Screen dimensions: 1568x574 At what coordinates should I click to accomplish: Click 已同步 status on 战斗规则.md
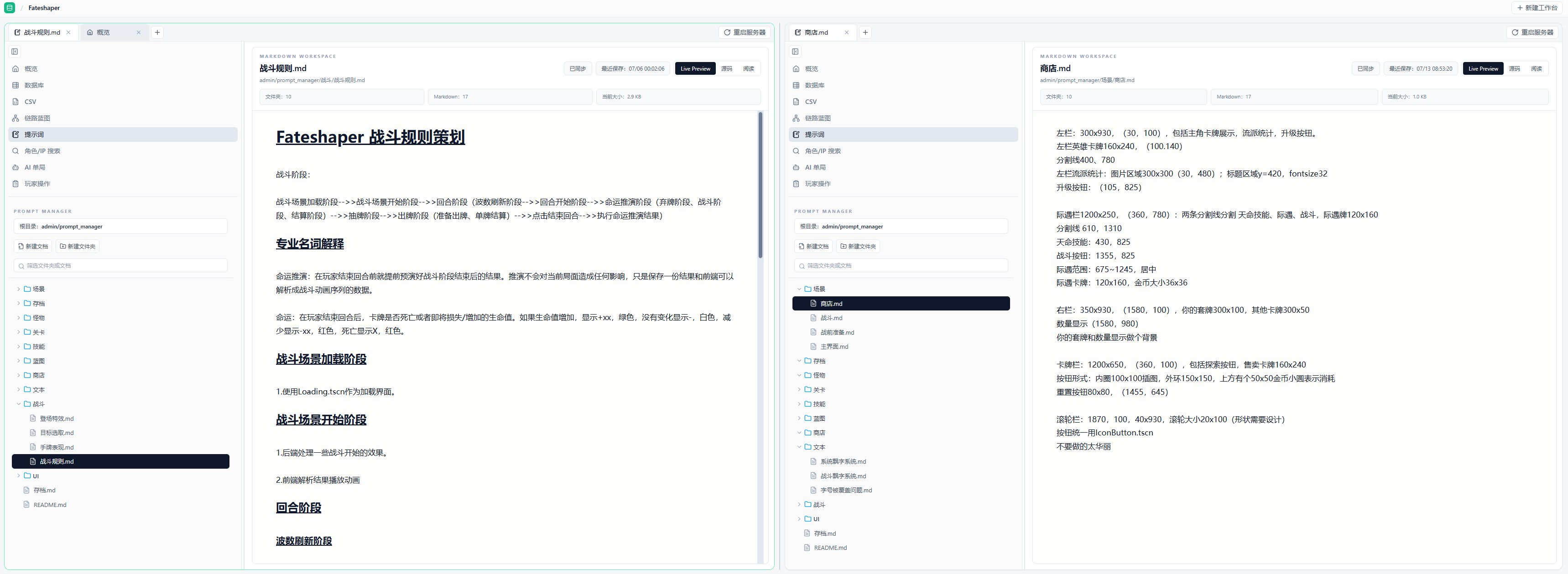(577, 69)
